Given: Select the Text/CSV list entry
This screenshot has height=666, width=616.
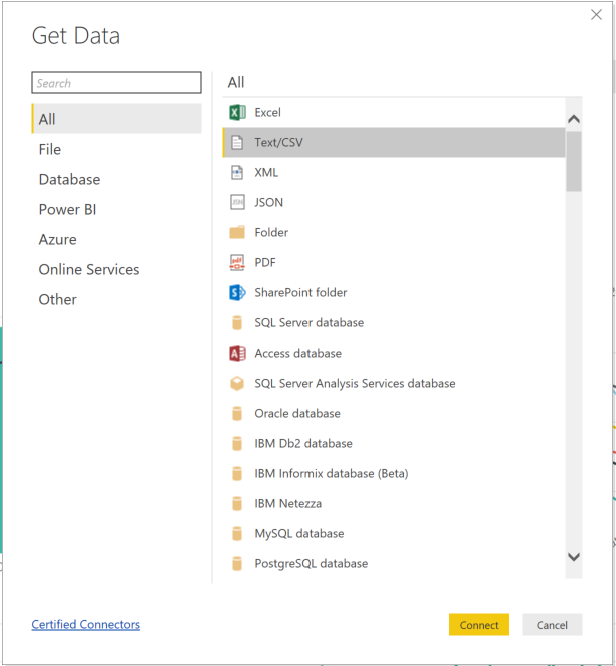Looking at the screenshot, I should pyautogui.click(x=394, y=142).
